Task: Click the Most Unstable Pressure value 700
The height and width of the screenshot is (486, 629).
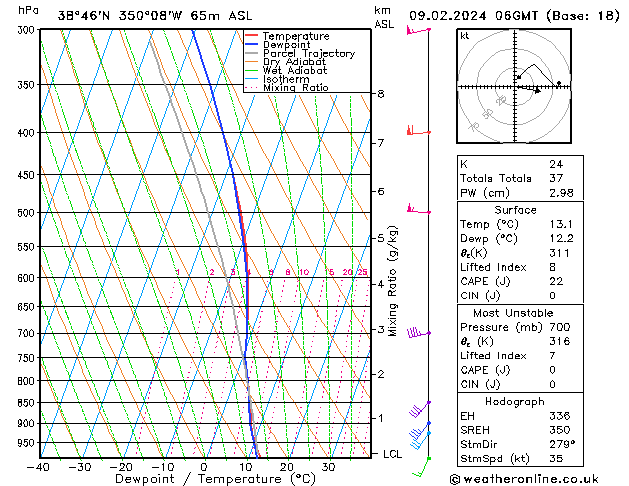Action: [x=559, y=327]
